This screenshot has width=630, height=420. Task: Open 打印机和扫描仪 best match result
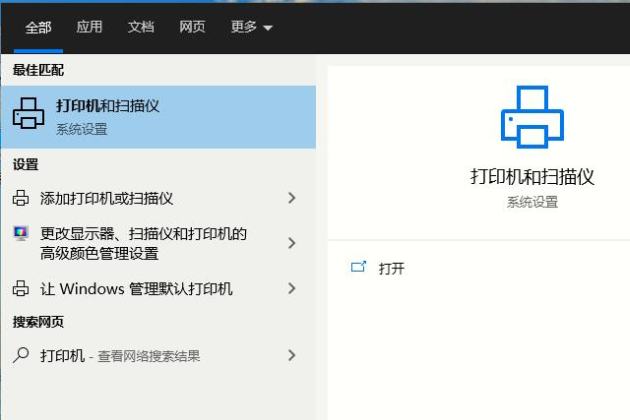(x=158, y=117)
